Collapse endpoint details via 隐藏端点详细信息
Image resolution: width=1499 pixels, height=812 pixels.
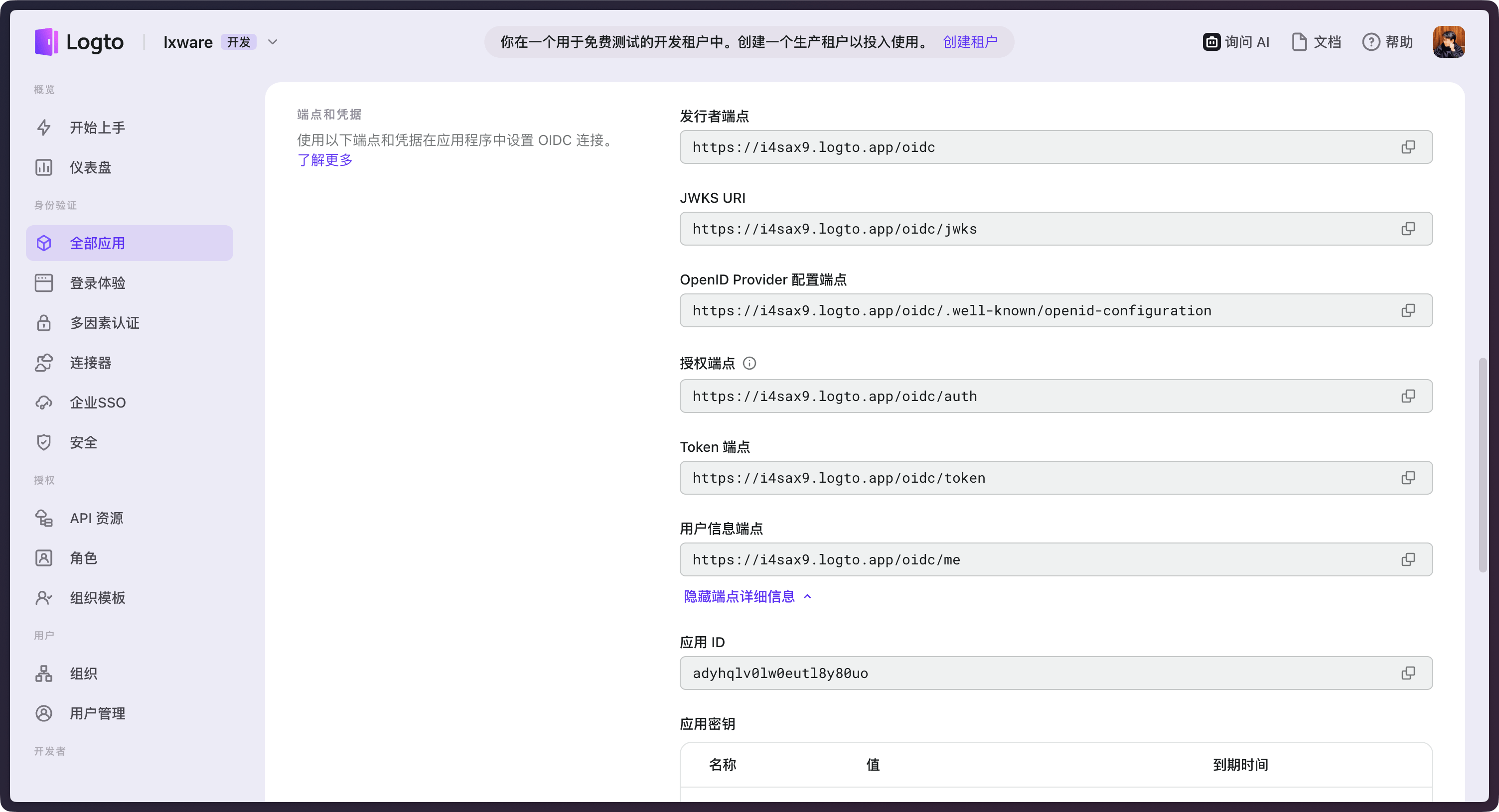tap(747, 596)
